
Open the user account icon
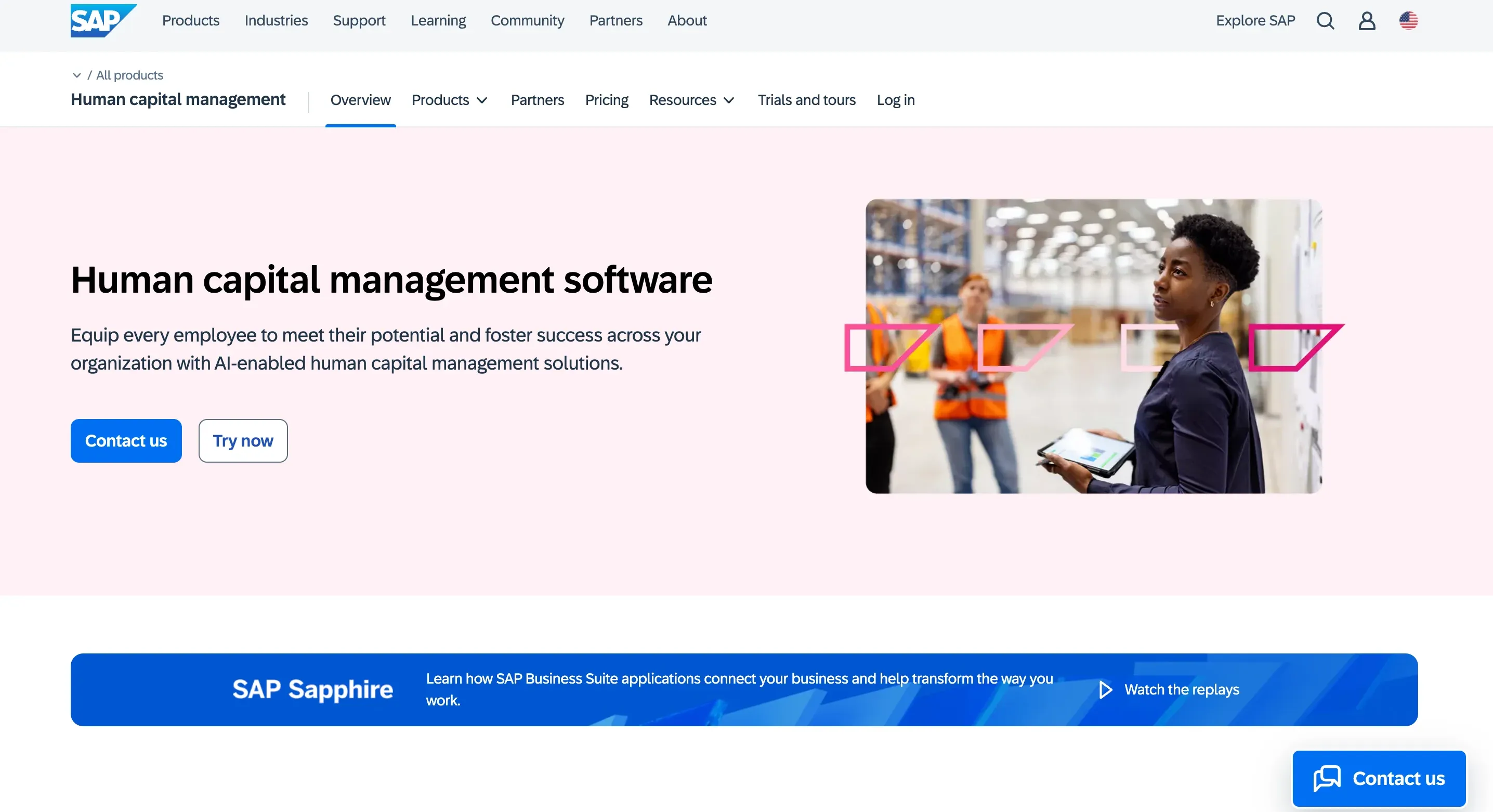coord(1367,21)
